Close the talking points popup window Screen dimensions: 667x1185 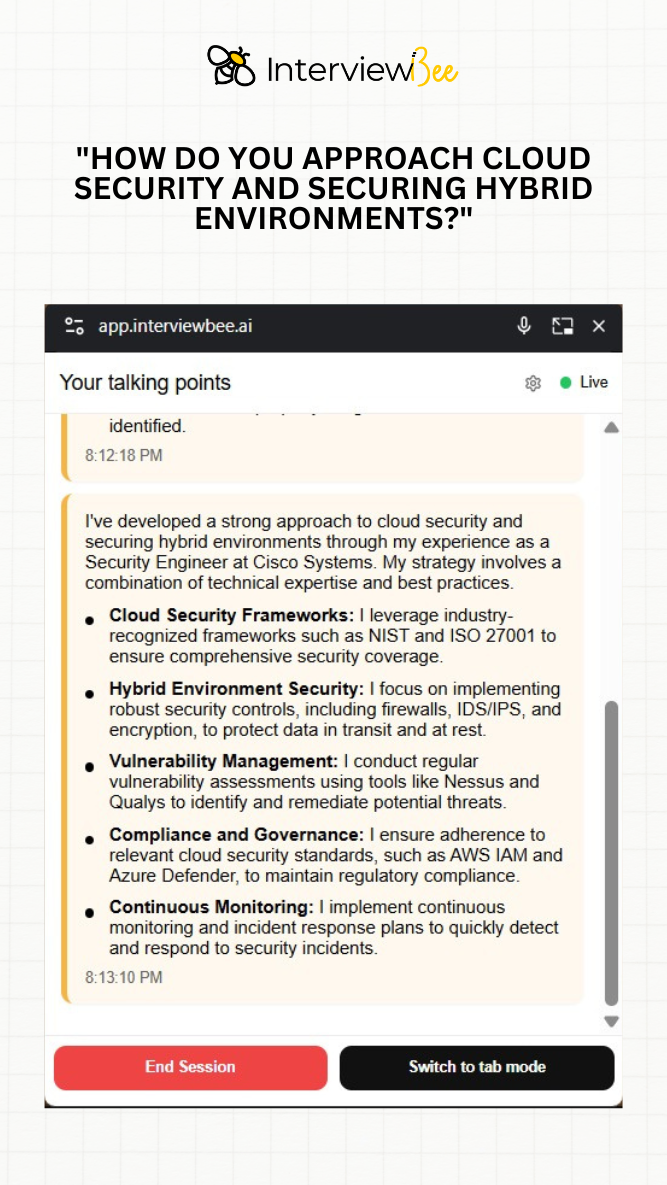click(x=599, y=326)
